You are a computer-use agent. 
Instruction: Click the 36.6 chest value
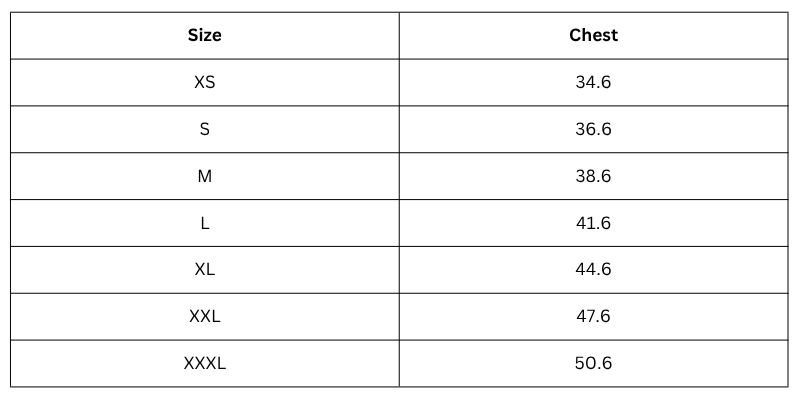593,129
